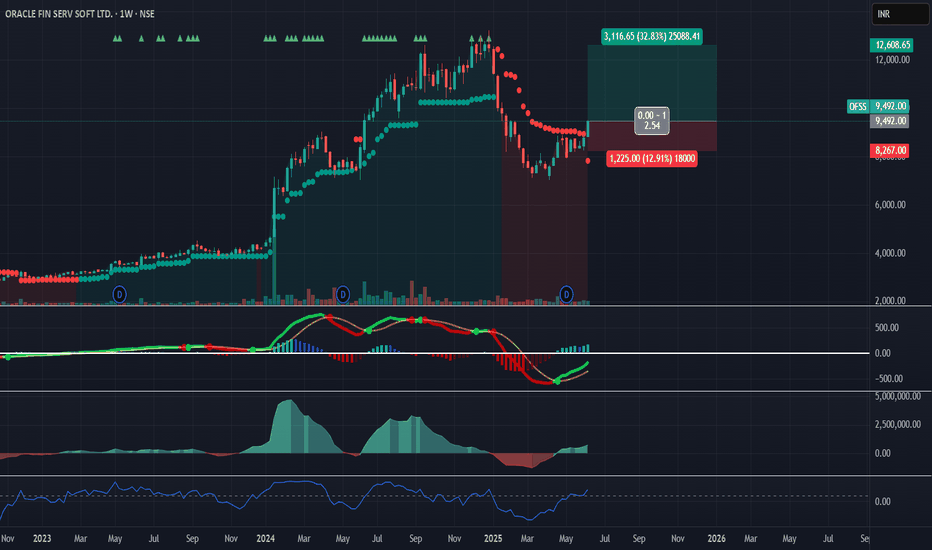Screen dimensions: 932x550
Task: Click the 6,000.00 price axis label
Action: pyautogui.click(x=890, y=205)
